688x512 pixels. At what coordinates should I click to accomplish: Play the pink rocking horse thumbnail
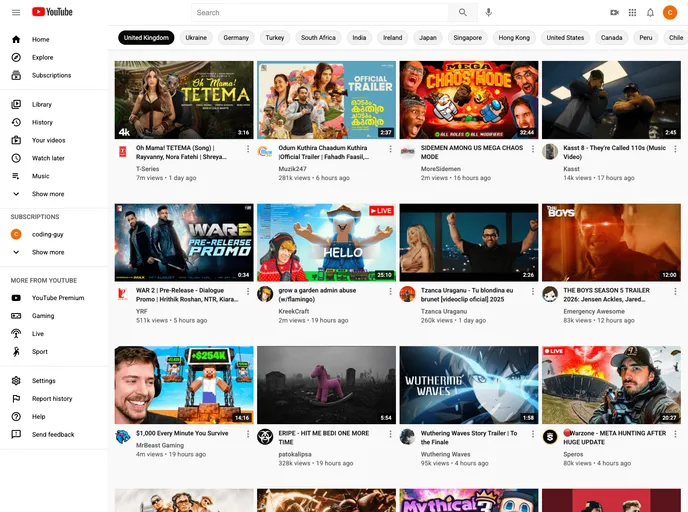(326, 385)
